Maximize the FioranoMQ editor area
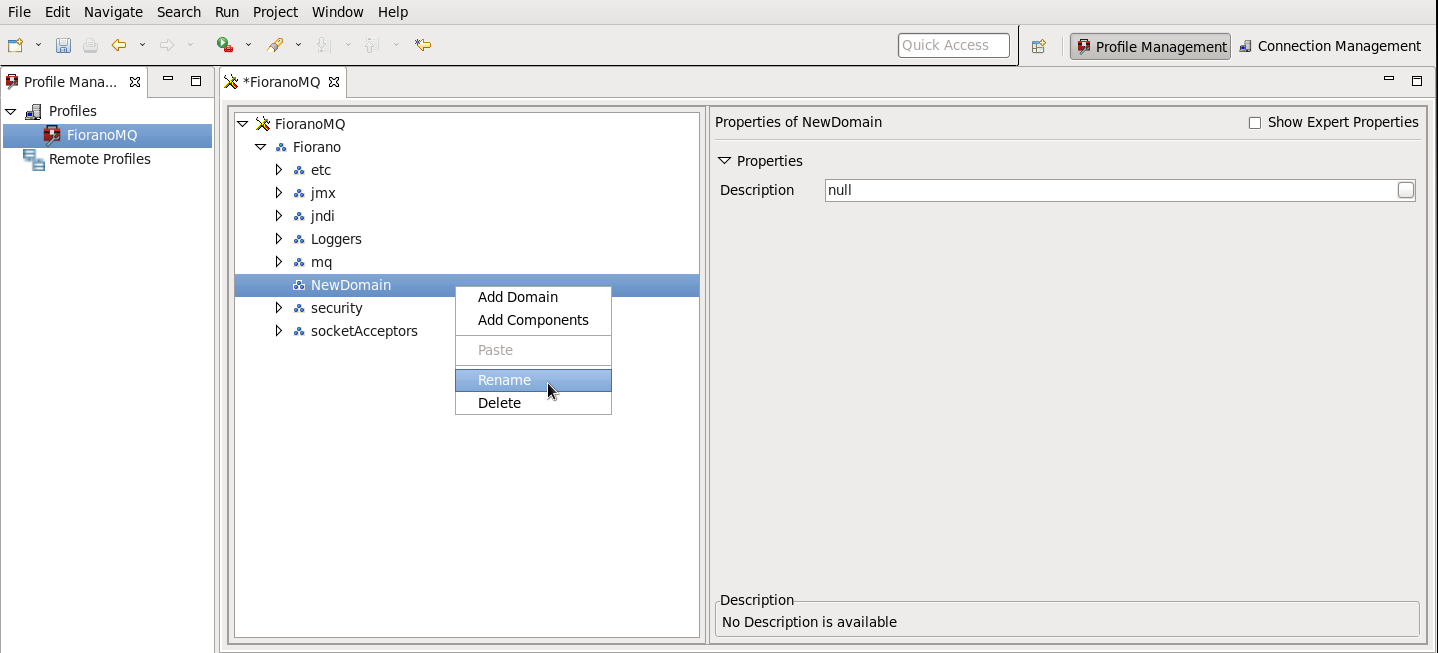This screenshot has width=1438, height=653. coord(1417,80)
